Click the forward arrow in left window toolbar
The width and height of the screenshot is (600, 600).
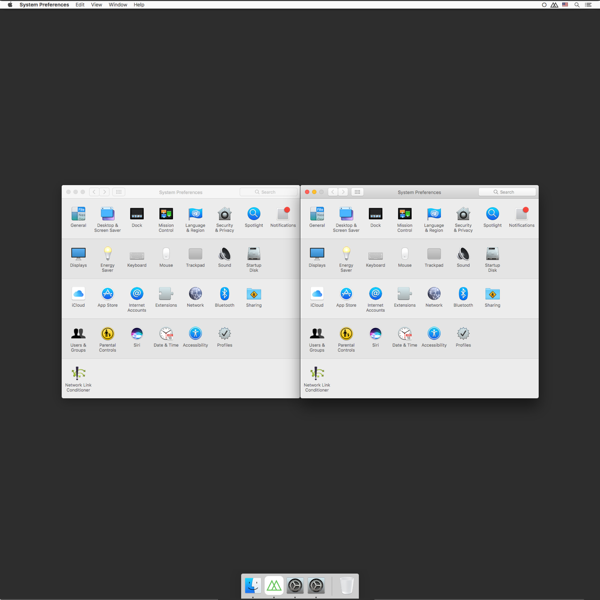point(104,192)
